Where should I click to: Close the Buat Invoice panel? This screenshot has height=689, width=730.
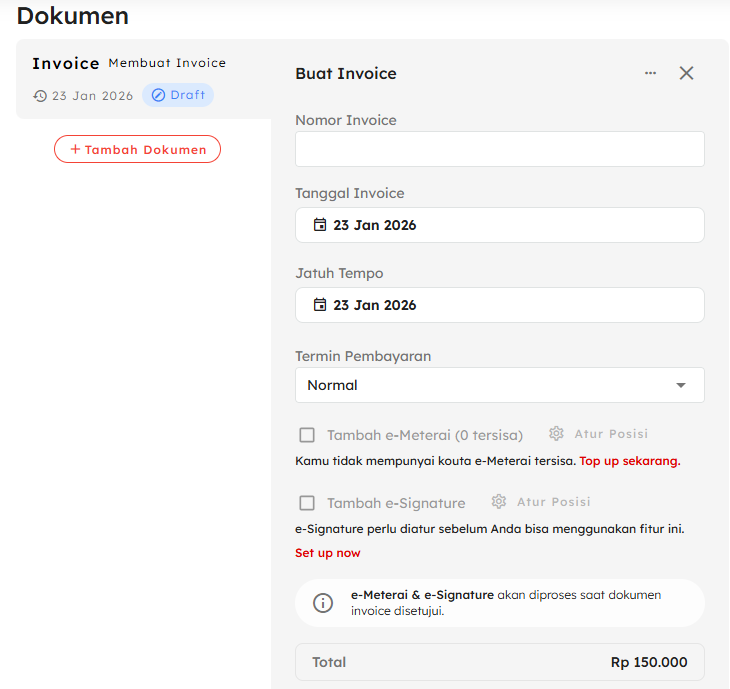click(x=686, y=73)
